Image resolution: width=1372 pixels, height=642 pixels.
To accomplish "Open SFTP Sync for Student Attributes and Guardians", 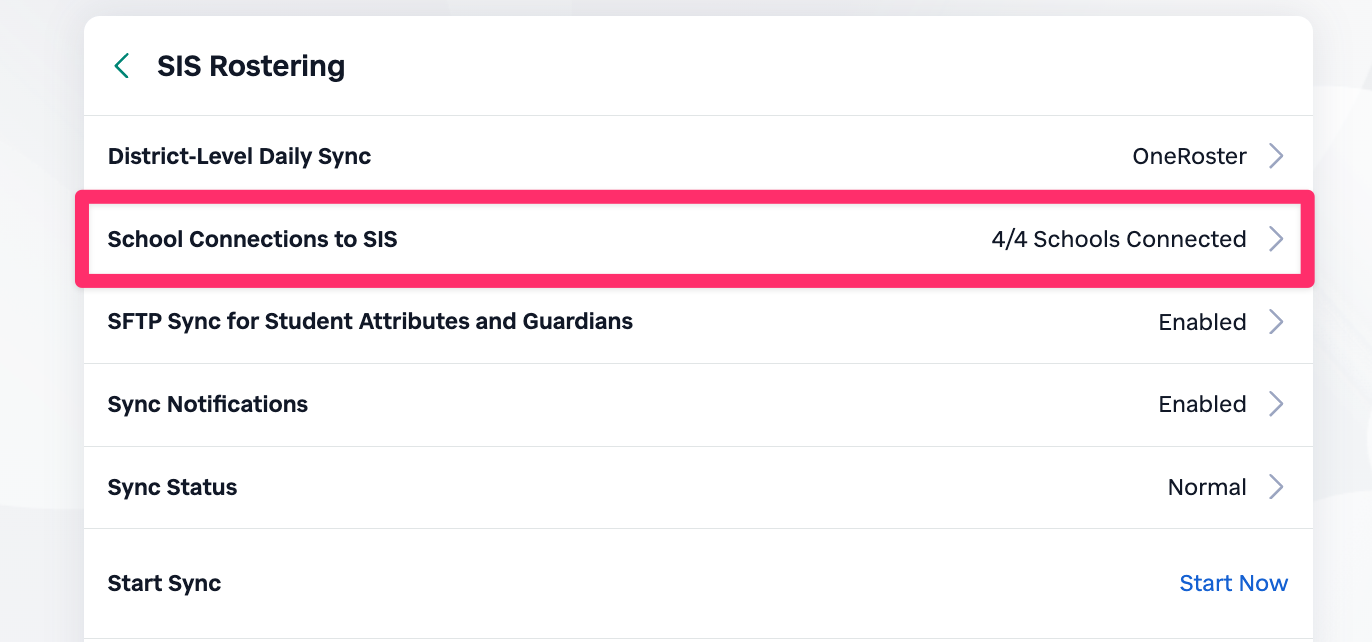I will (370, 322).
